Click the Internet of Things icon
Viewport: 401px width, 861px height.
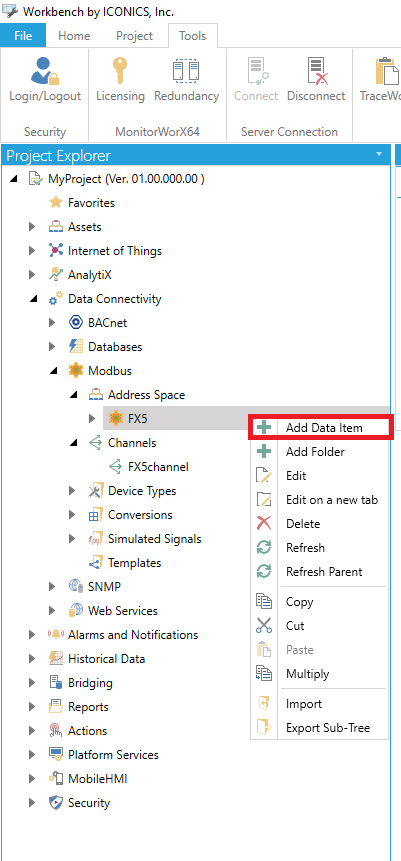[x=55, y=251]
